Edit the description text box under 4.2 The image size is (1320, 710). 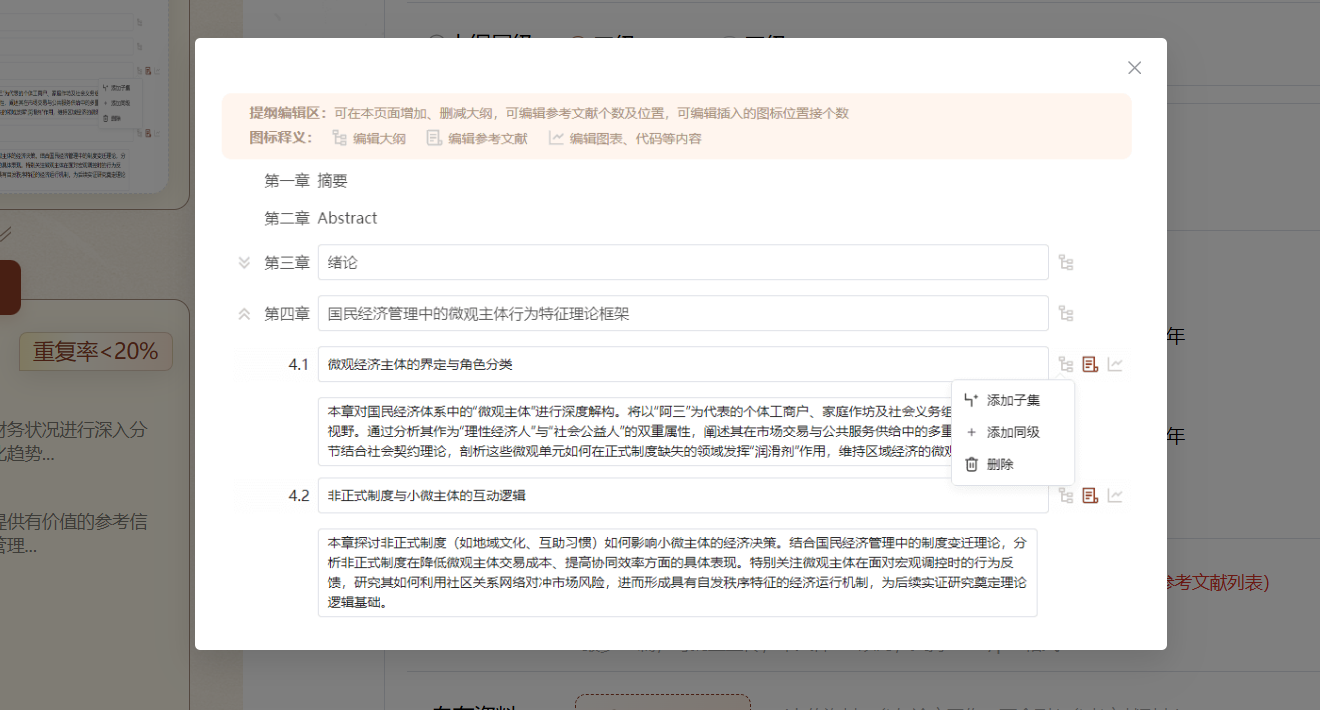point(677,573)
